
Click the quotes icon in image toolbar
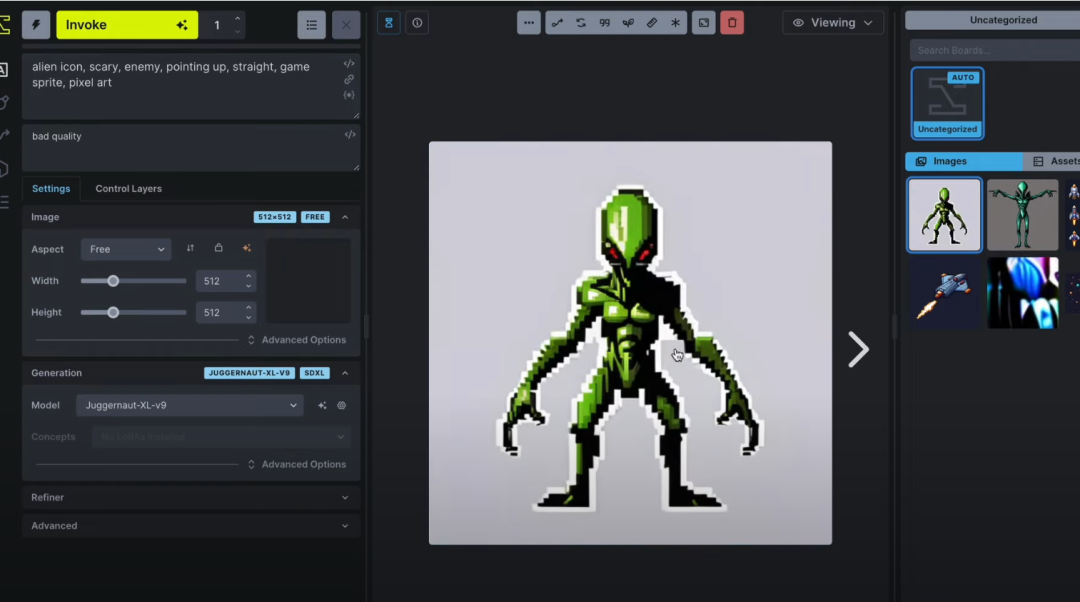coord(604,22)
